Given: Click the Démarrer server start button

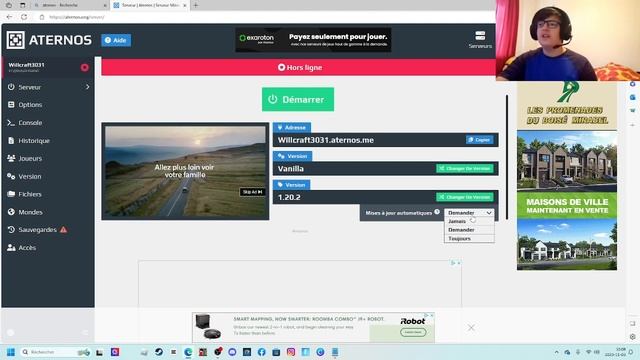Looking at the screenshot, I should tap(298, 99).
